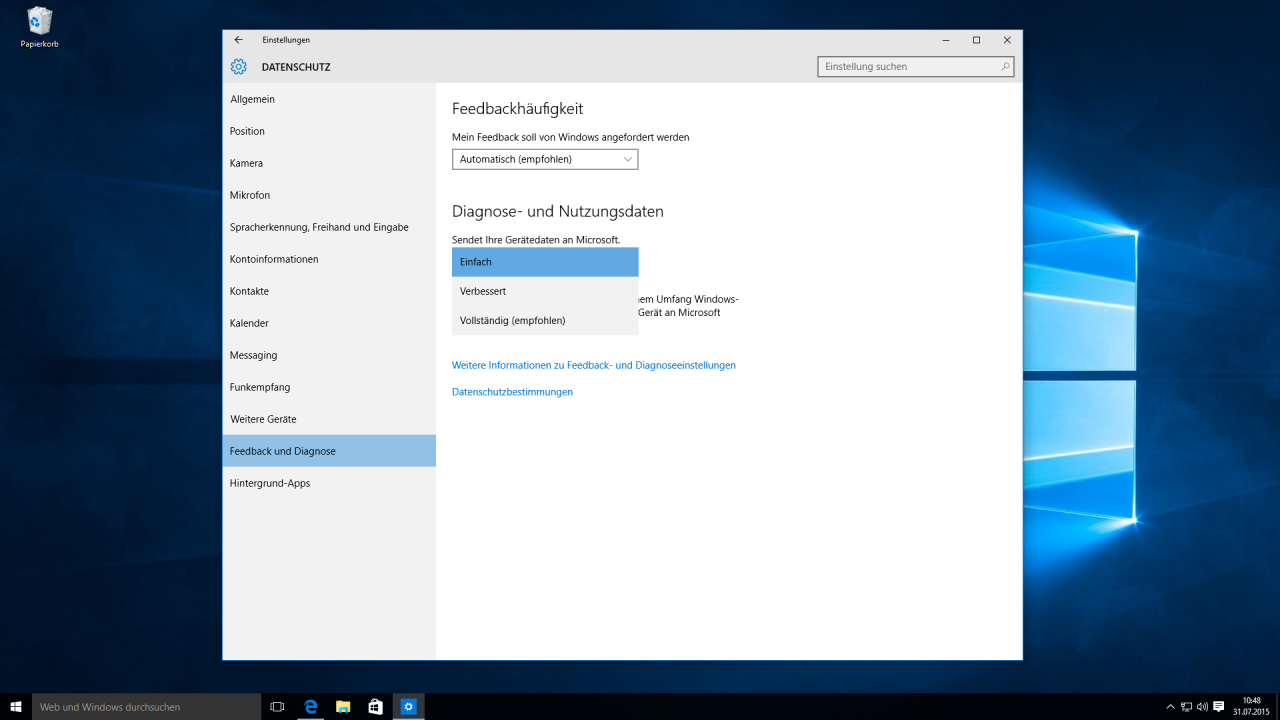Click the volume tray icon
1280x720 pixels.
coord(1202,707)
